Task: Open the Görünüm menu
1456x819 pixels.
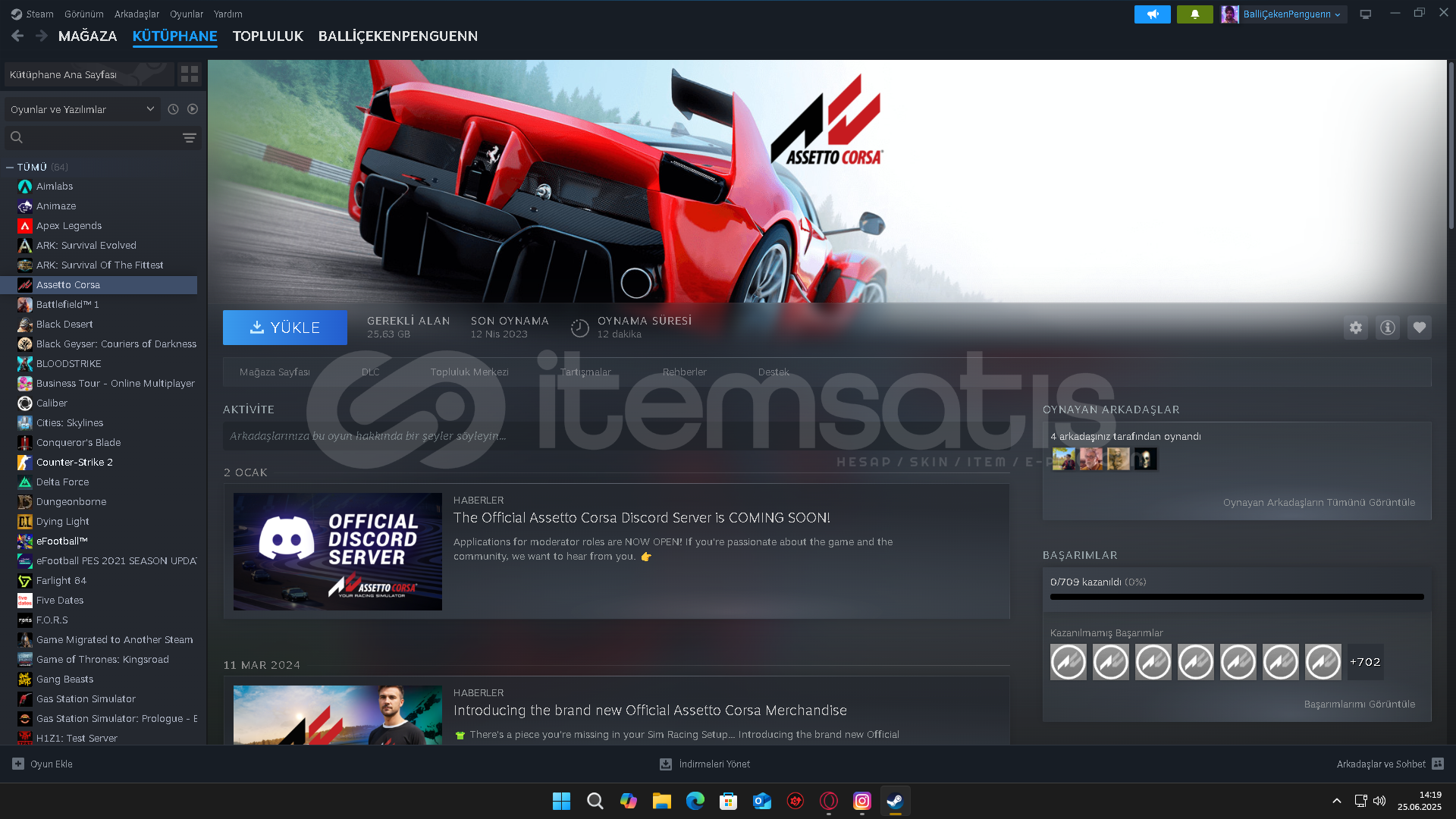Action: click(x=83, y=14)
